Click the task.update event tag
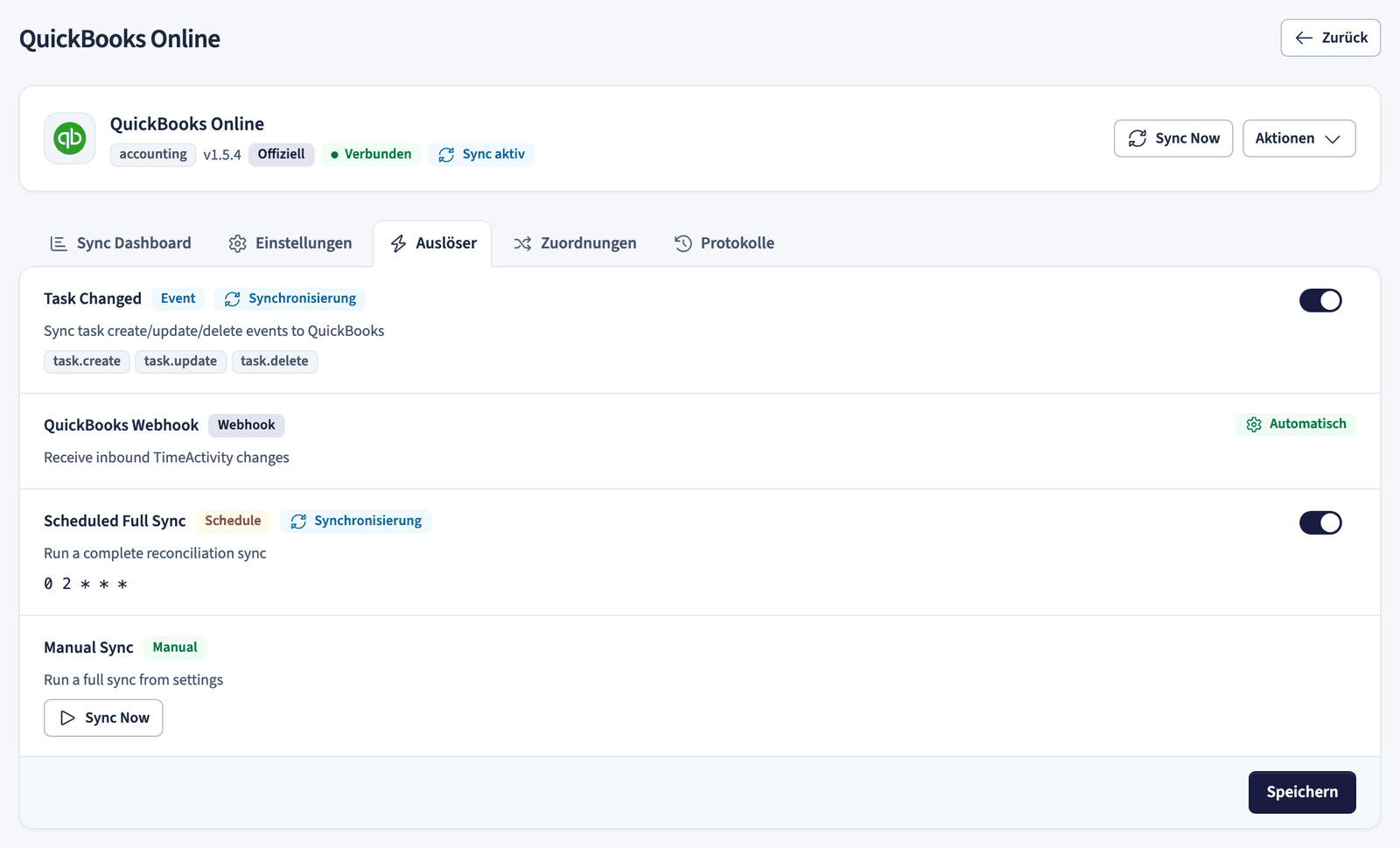 pyautogui.click(x=180, y=361)
